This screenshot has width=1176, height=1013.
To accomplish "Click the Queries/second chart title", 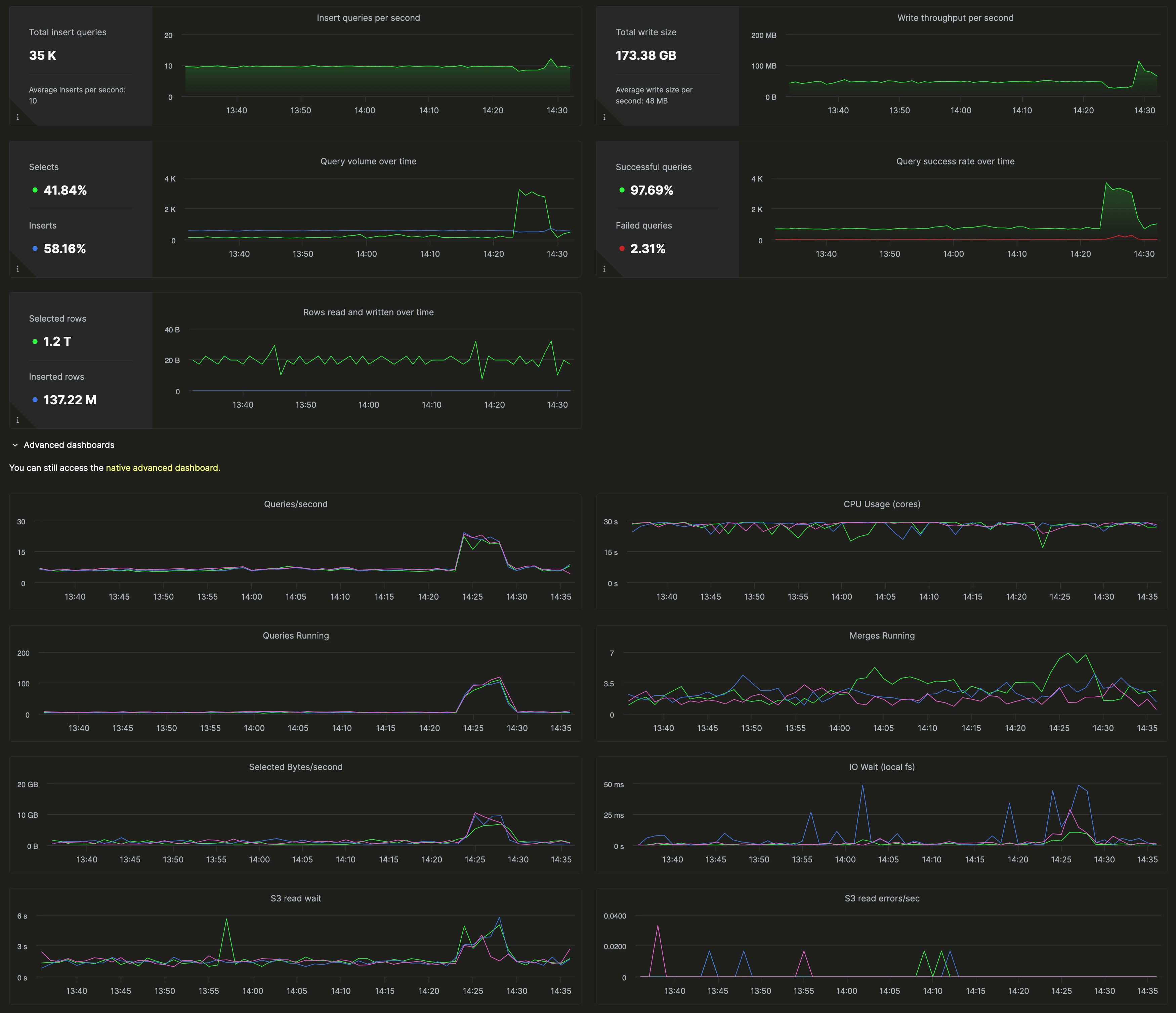I will 296,504.
